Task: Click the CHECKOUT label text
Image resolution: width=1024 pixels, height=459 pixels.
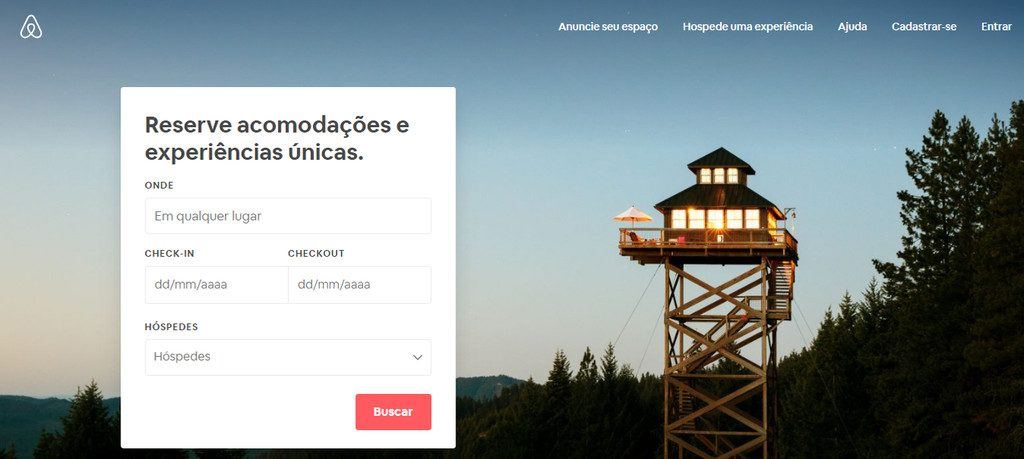Action: point(316,253)
